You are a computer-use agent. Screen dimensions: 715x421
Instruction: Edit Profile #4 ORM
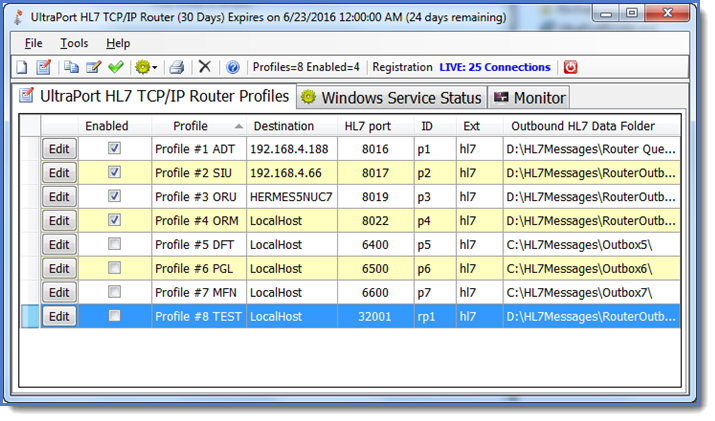coord(59,221)
